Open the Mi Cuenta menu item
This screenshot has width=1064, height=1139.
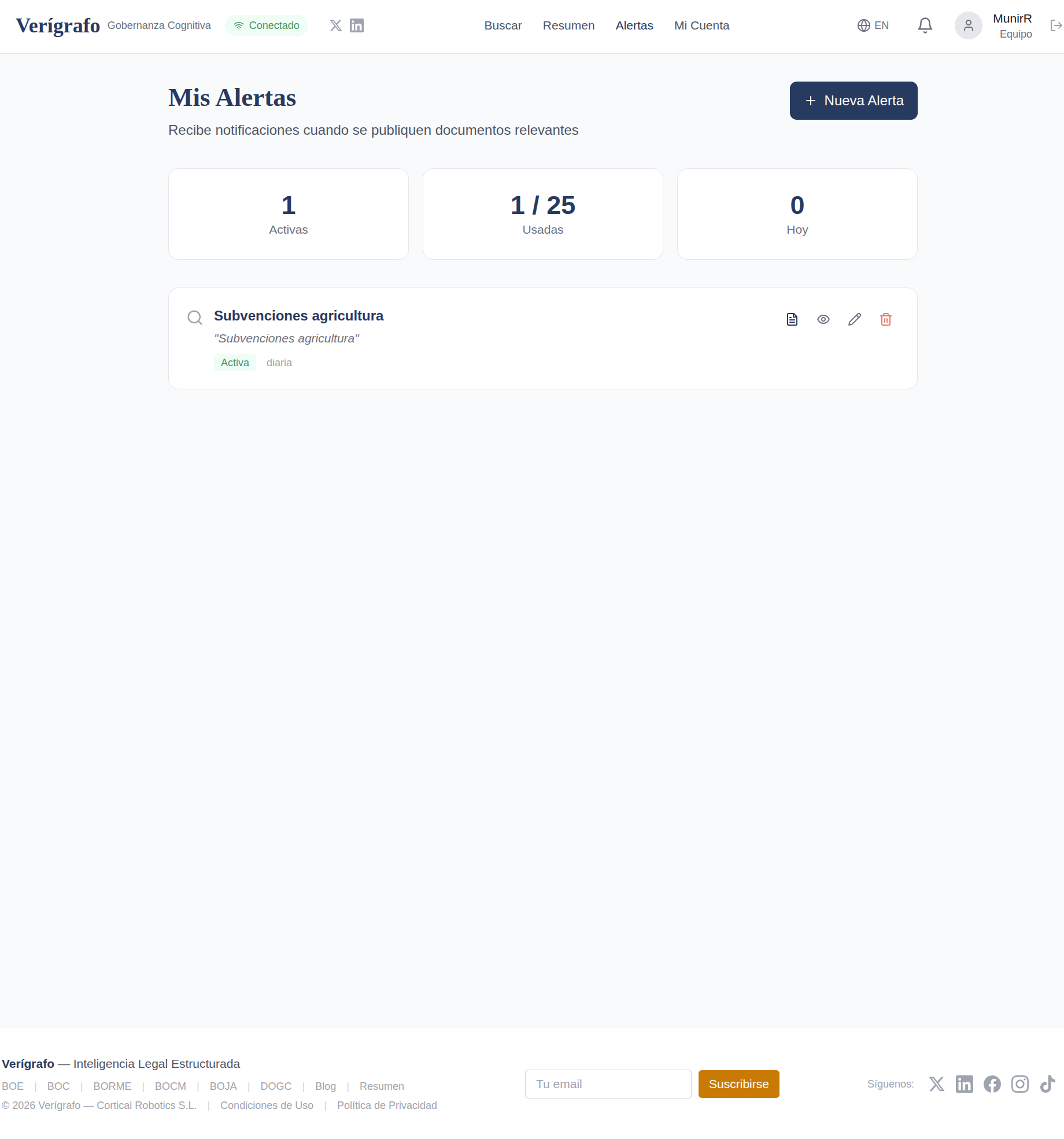click(701, 25)
